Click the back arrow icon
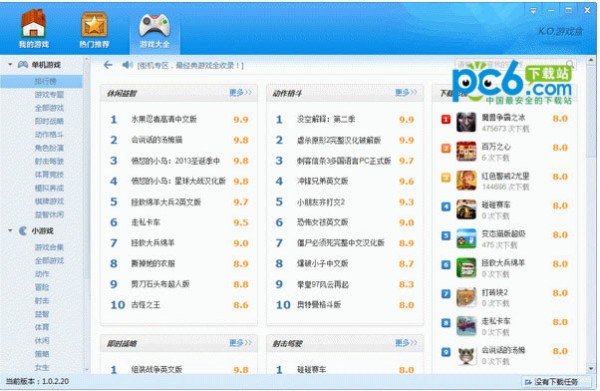600x391 pixels. tap(108, 65)
